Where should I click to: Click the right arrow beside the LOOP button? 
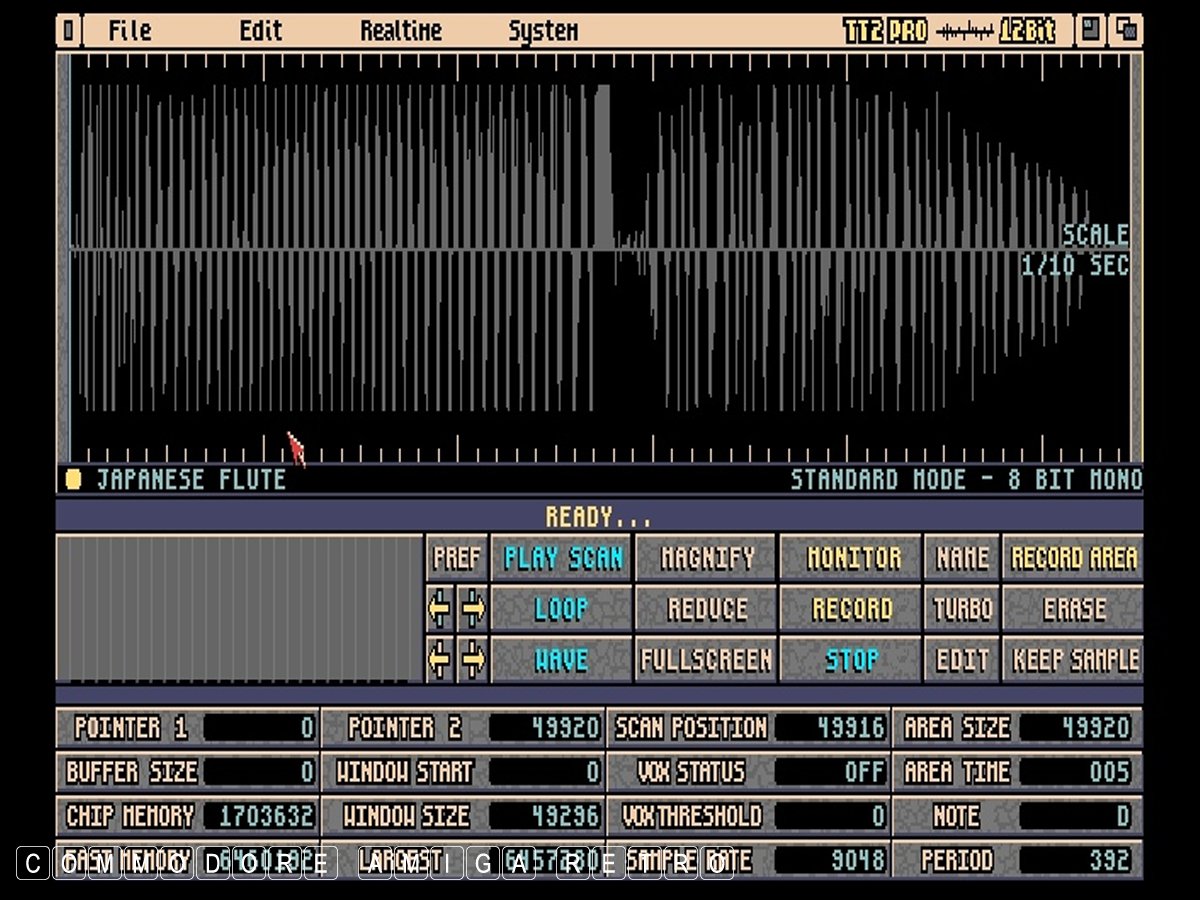click(473, 609)
